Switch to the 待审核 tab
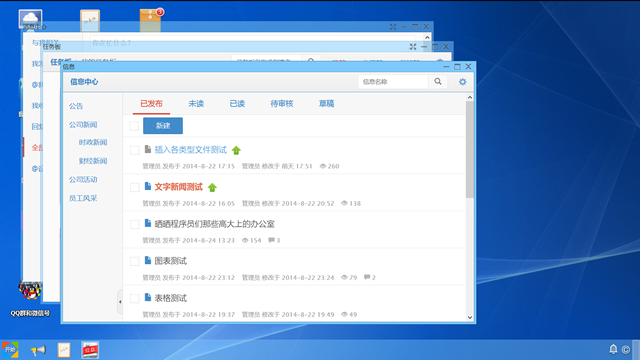The image size is (640, 360). pos(282,104)
